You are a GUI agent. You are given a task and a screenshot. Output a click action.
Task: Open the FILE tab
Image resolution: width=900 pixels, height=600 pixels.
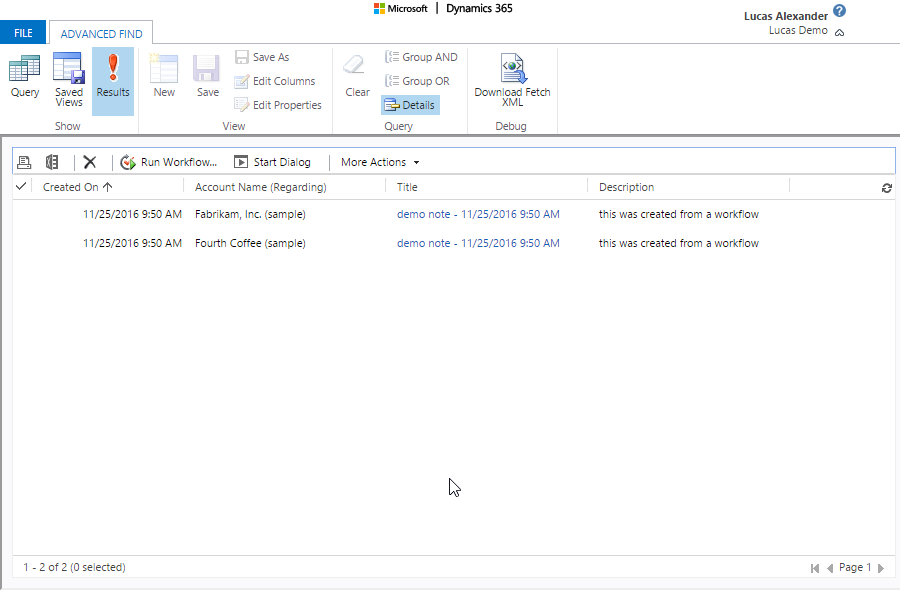[23, 33]
